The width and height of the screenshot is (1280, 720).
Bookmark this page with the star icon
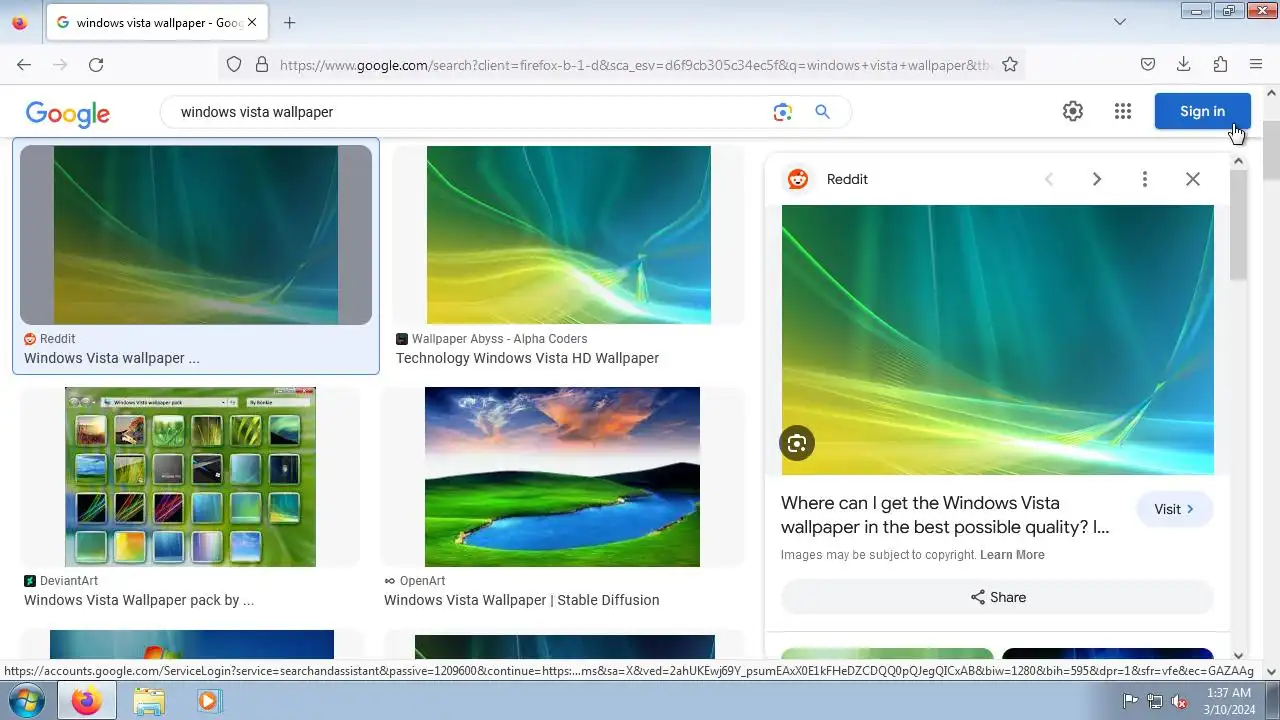tap(1010, 65)
